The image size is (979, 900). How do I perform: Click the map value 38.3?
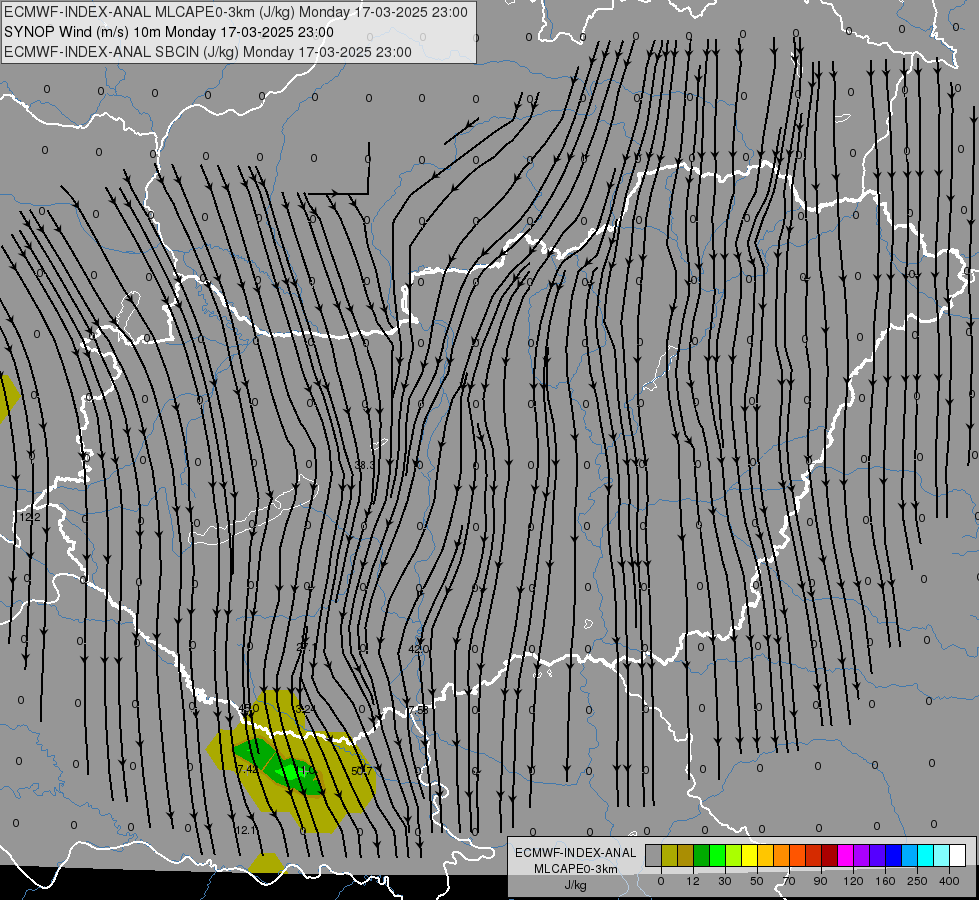pos(365,465)
